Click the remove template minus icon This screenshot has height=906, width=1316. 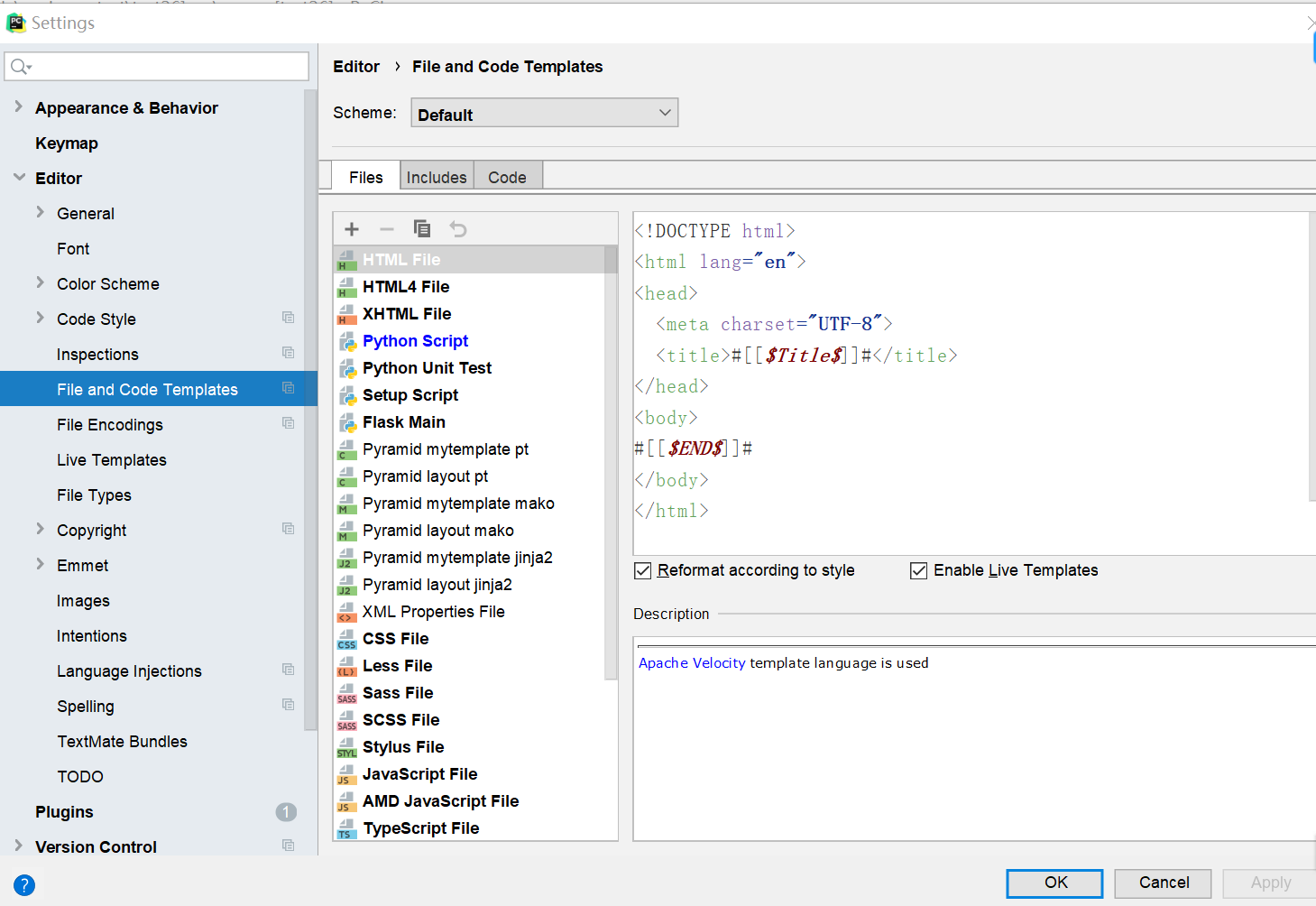point(387,229)
